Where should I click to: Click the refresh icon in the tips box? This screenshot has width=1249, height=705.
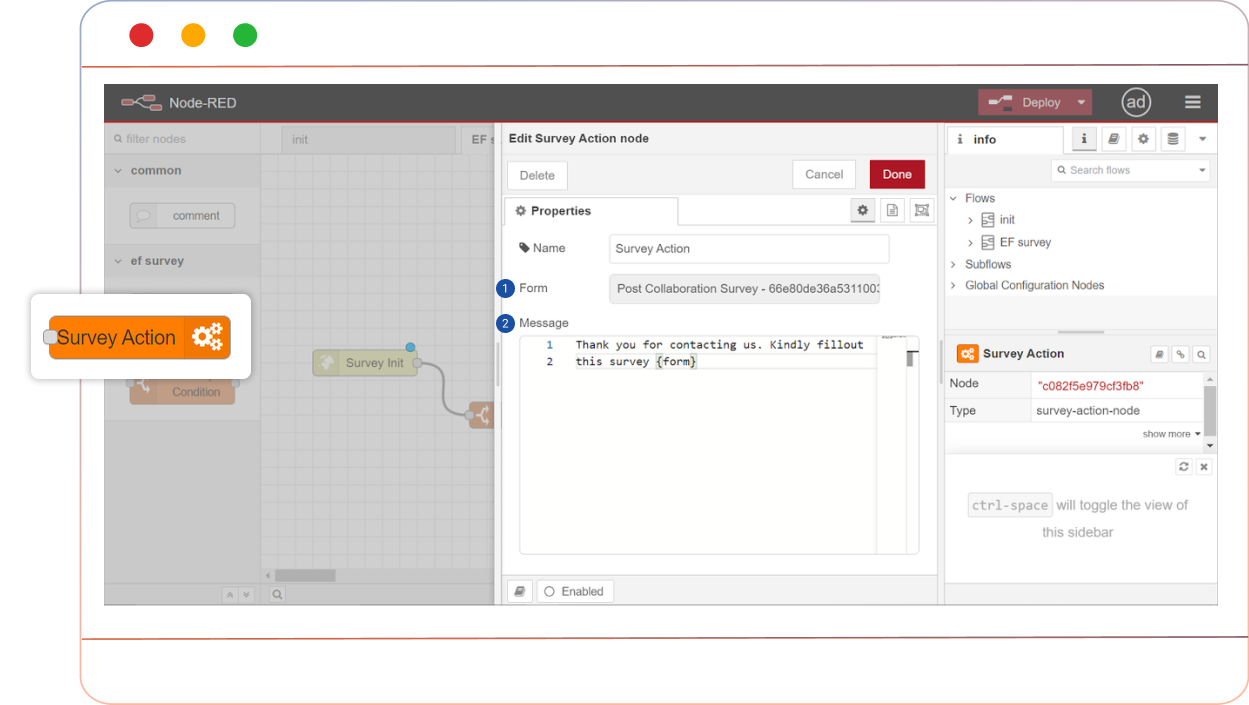point(1184,467)
